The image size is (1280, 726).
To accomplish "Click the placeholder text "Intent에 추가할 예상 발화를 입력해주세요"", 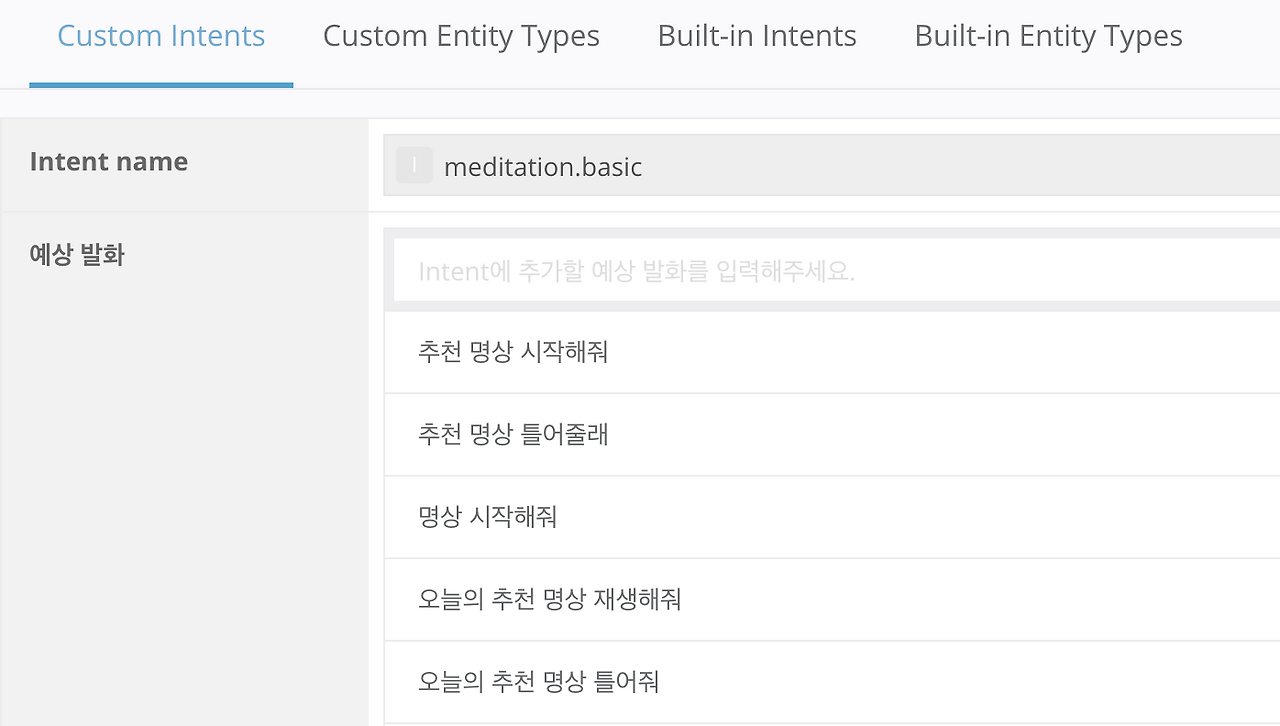I will pyautogui.click(x=636, y=272).
